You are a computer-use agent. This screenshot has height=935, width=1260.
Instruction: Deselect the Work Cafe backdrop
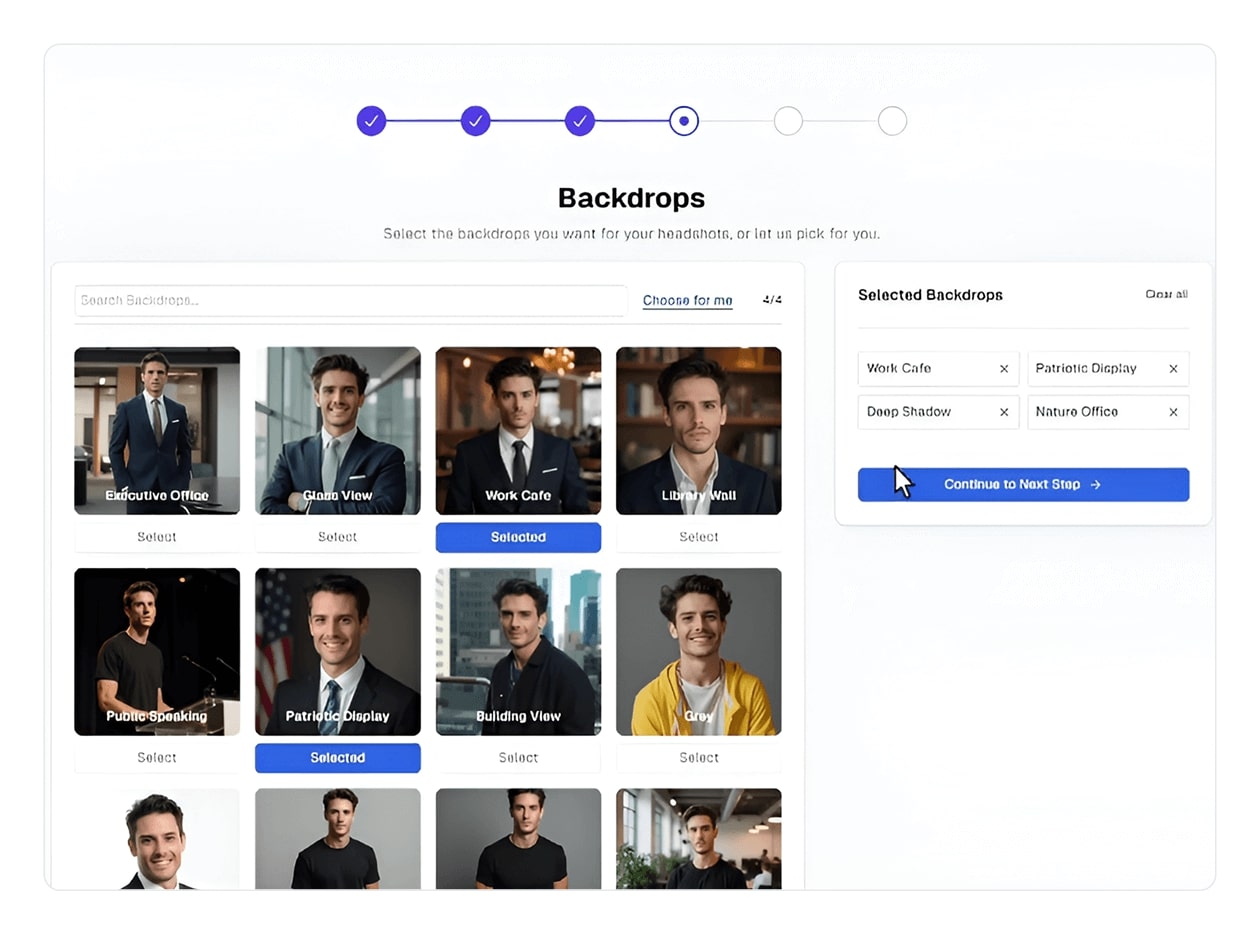(x=518, y=537)
